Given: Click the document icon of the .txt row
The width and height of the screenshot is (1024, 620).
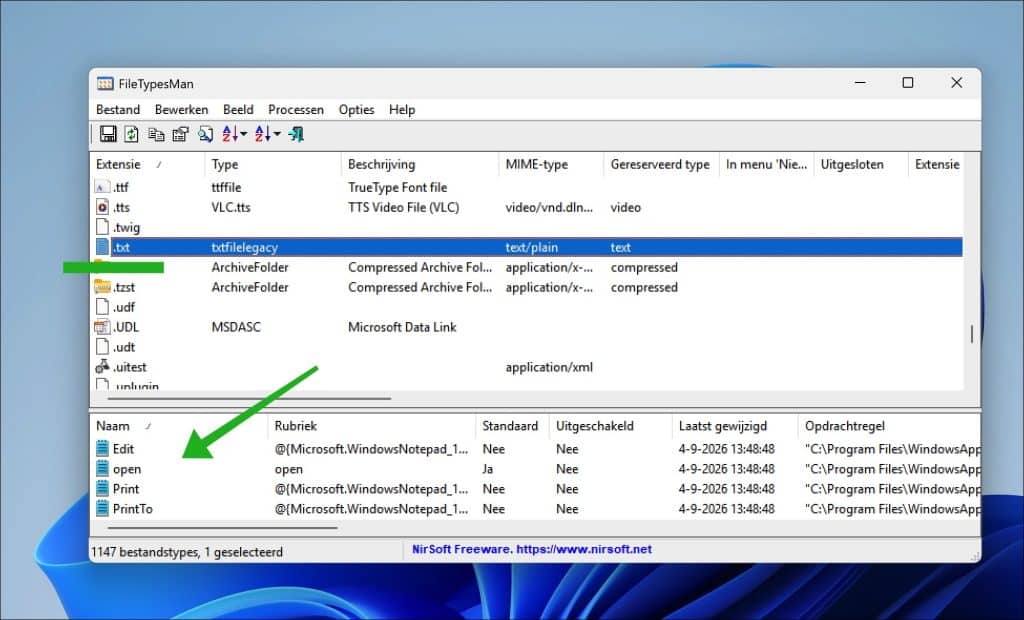Looking at the screenshot, I should point(102,247).
